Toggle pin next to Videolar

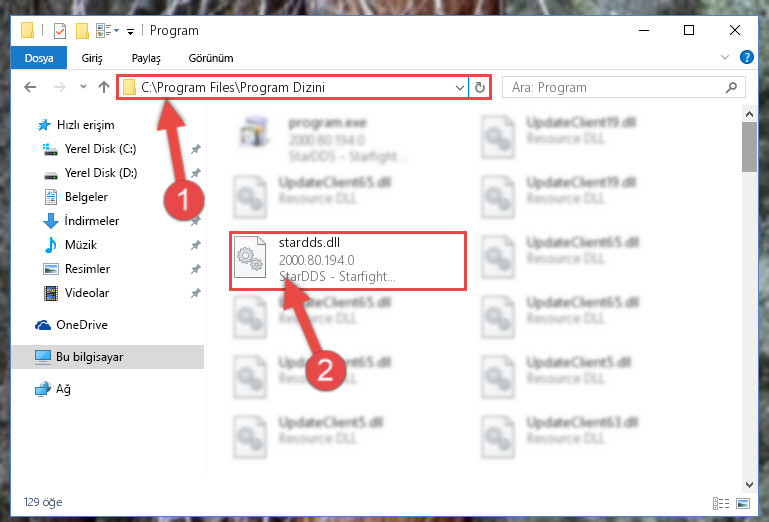[x=196, y=293]
